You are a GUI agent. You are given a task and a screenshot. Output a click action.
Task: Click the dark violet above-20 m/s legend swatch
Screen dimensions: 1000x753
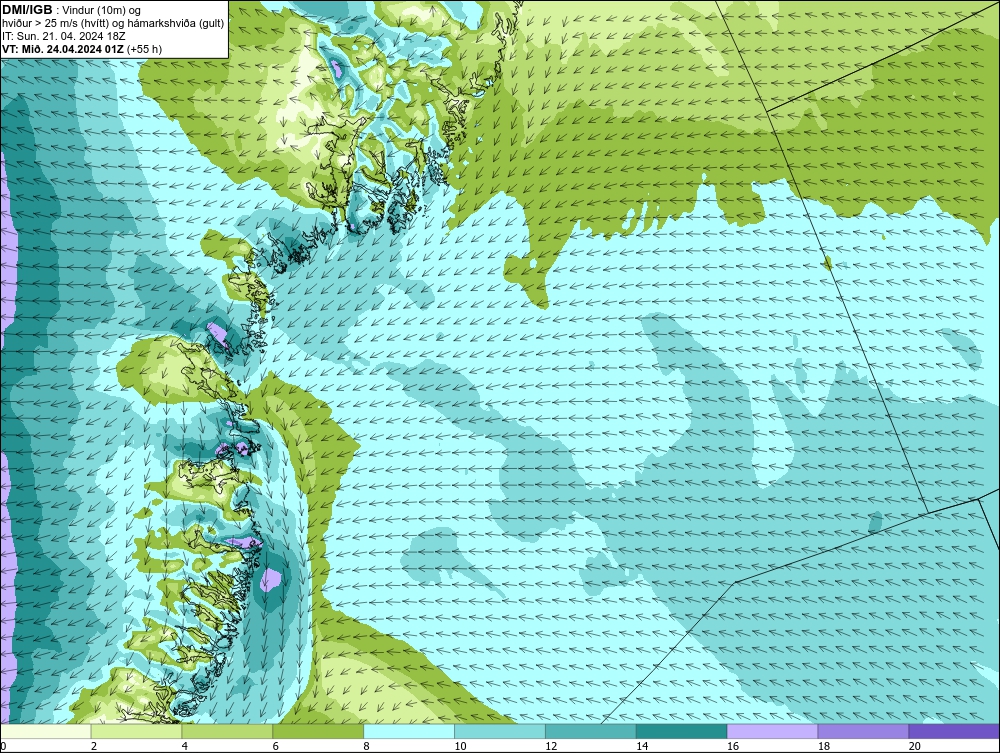tap(954, 731)
